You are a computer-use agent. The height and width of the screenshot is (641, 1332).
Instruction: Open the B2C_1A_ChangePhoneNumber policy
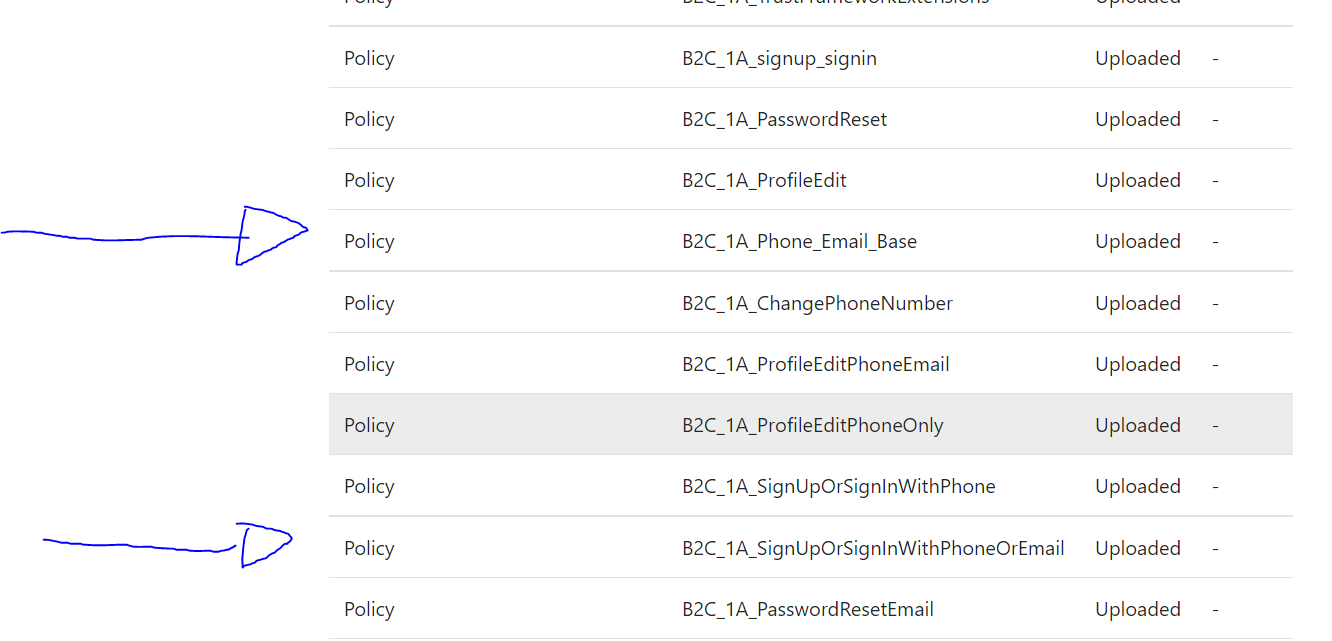tap(817, 302)
